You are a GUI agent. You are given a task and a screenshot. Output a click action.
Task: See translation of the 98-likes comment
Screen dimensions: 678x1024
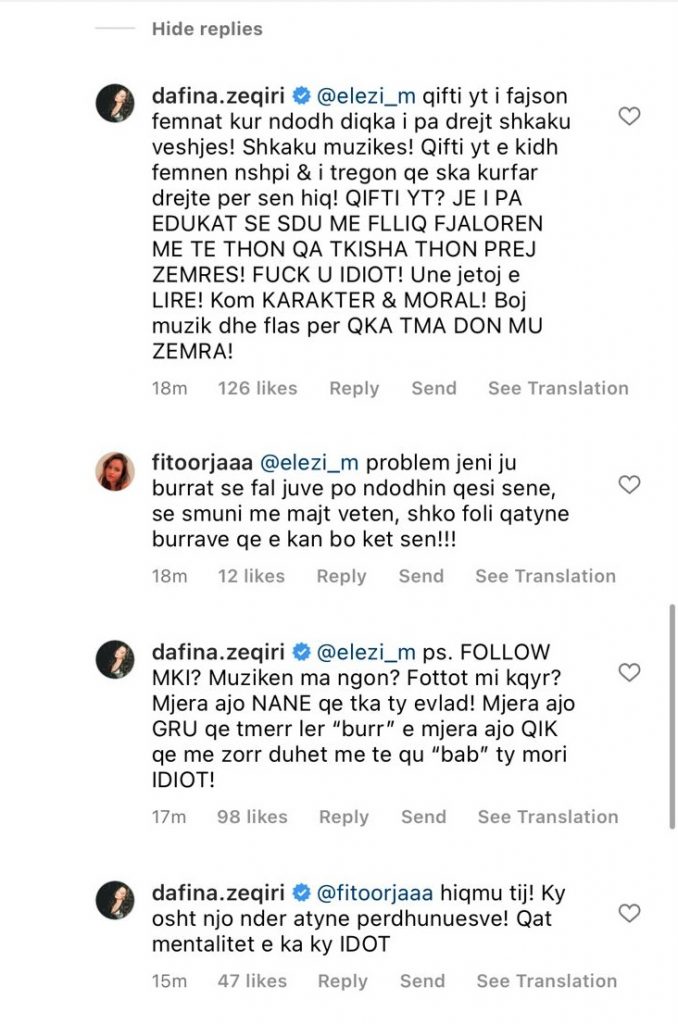pos(548,817)
